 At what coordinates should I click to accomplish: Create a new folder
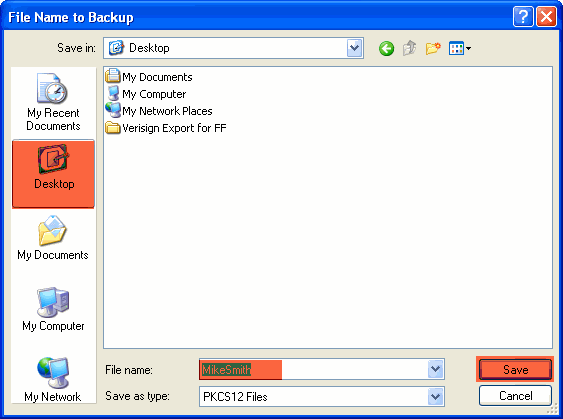coord(433,48)
